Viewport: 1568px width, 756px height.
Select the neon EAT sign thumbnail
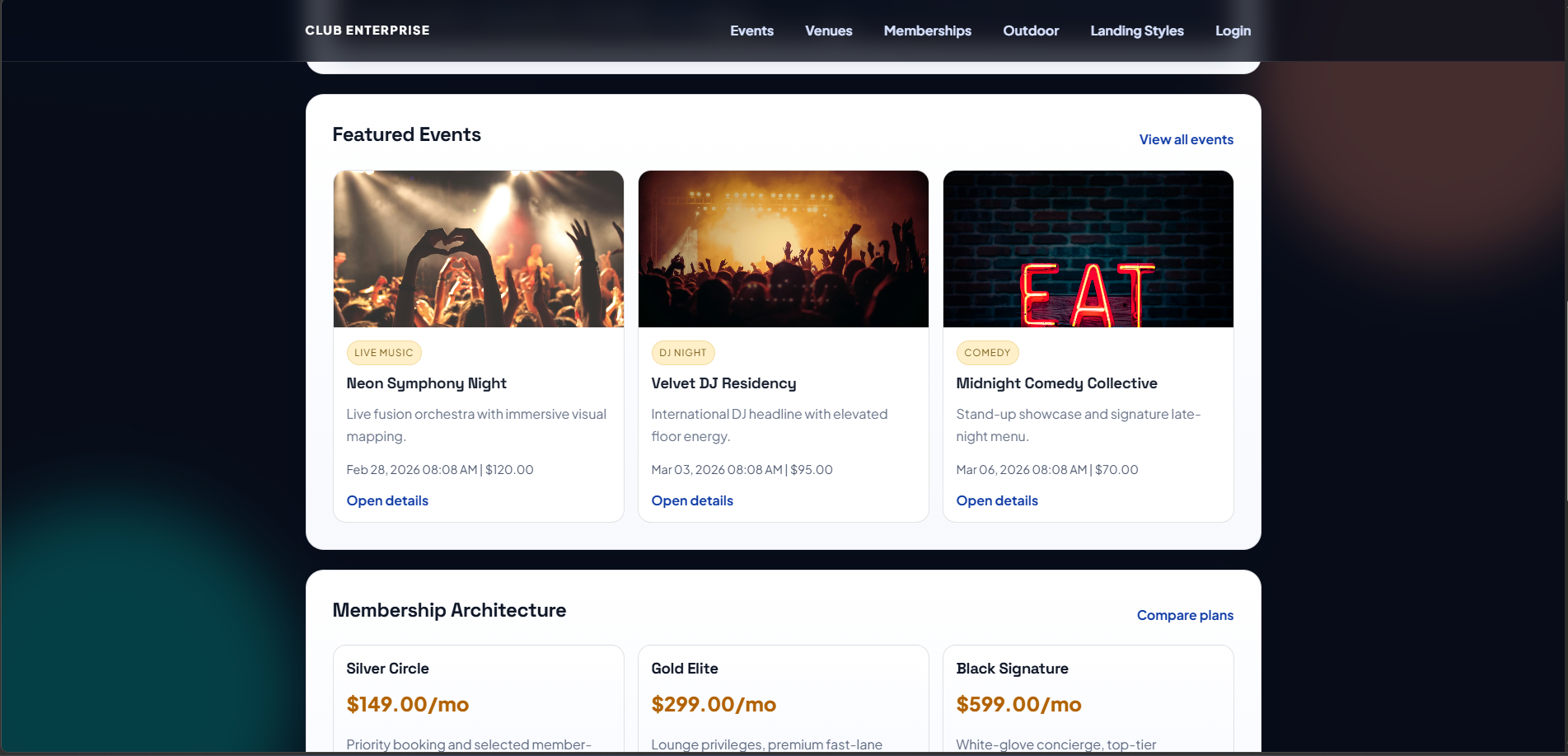(x=1088, y=249)
